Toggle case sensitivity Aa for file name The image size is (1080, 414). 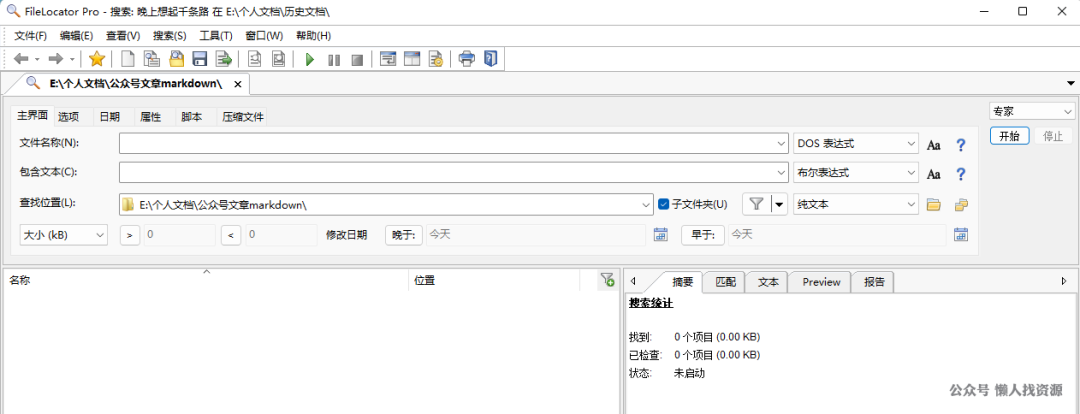pos(933,145)
